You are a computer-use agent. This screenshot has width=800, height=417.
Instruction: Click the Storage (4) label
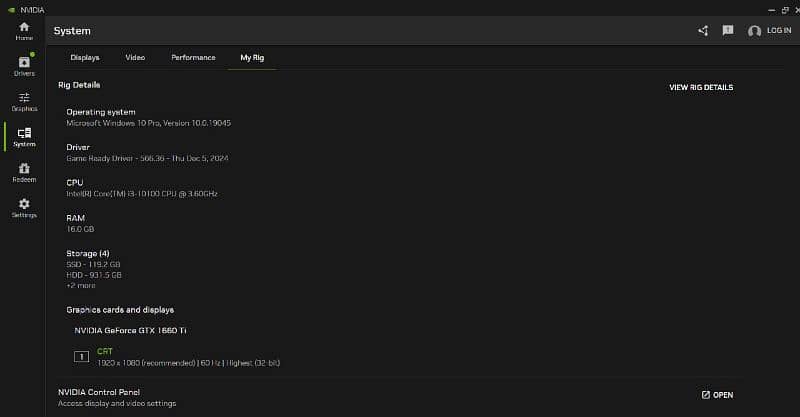click(x=88, y=253)
